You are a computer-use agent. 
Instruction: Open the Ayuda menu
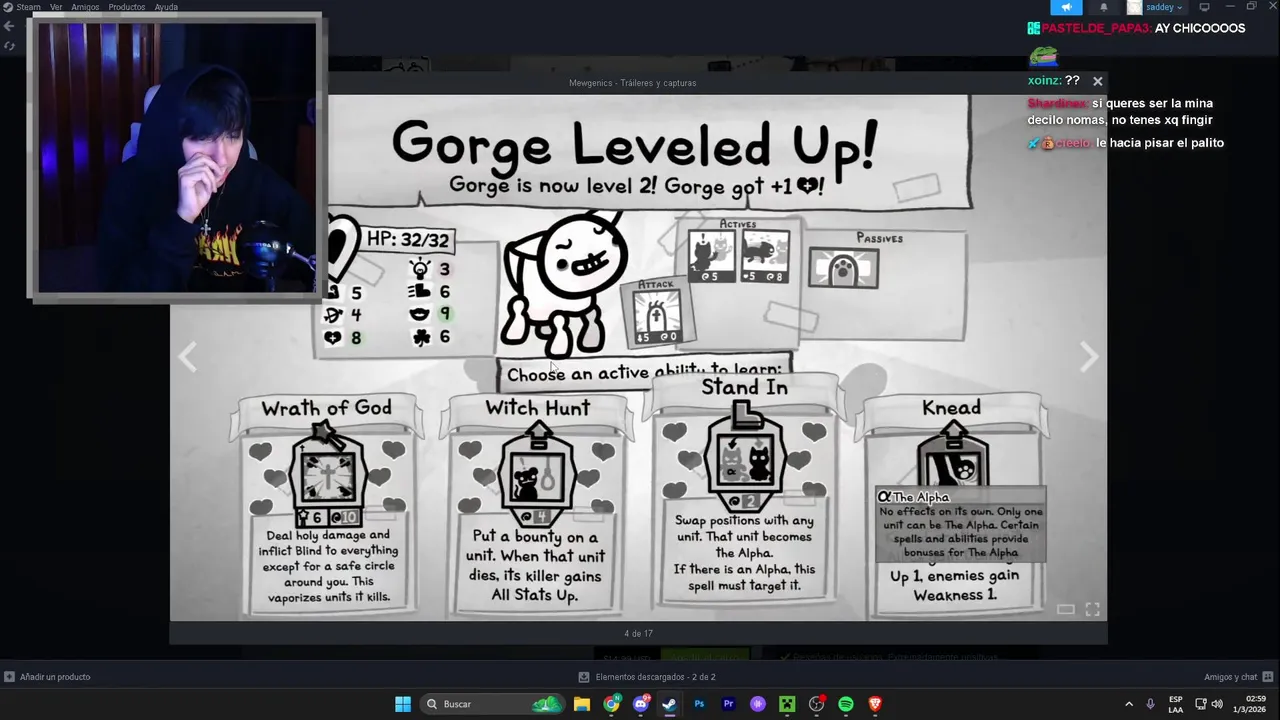[x=166, y=7]
